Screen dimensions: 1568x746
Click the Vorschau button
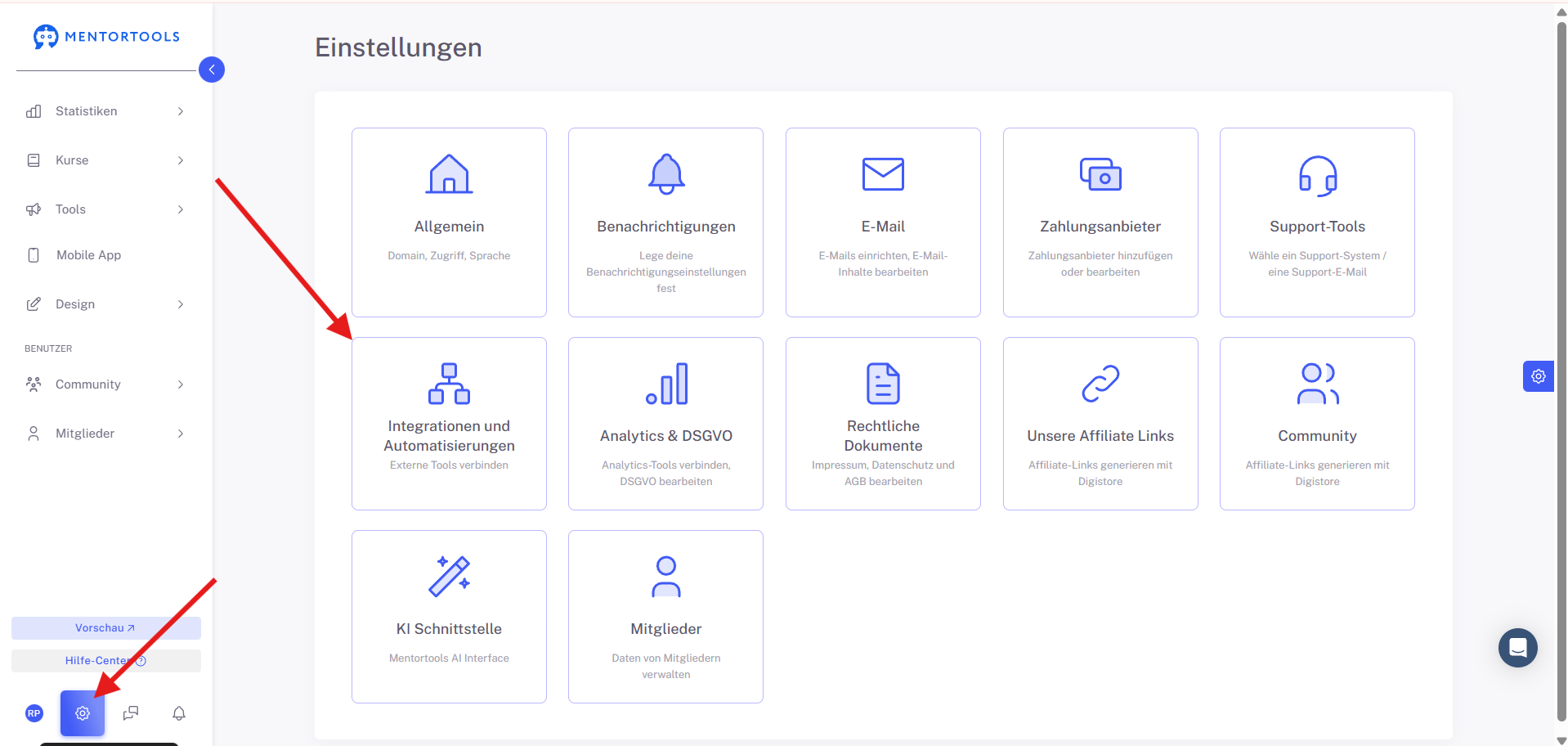click(106, 628)
